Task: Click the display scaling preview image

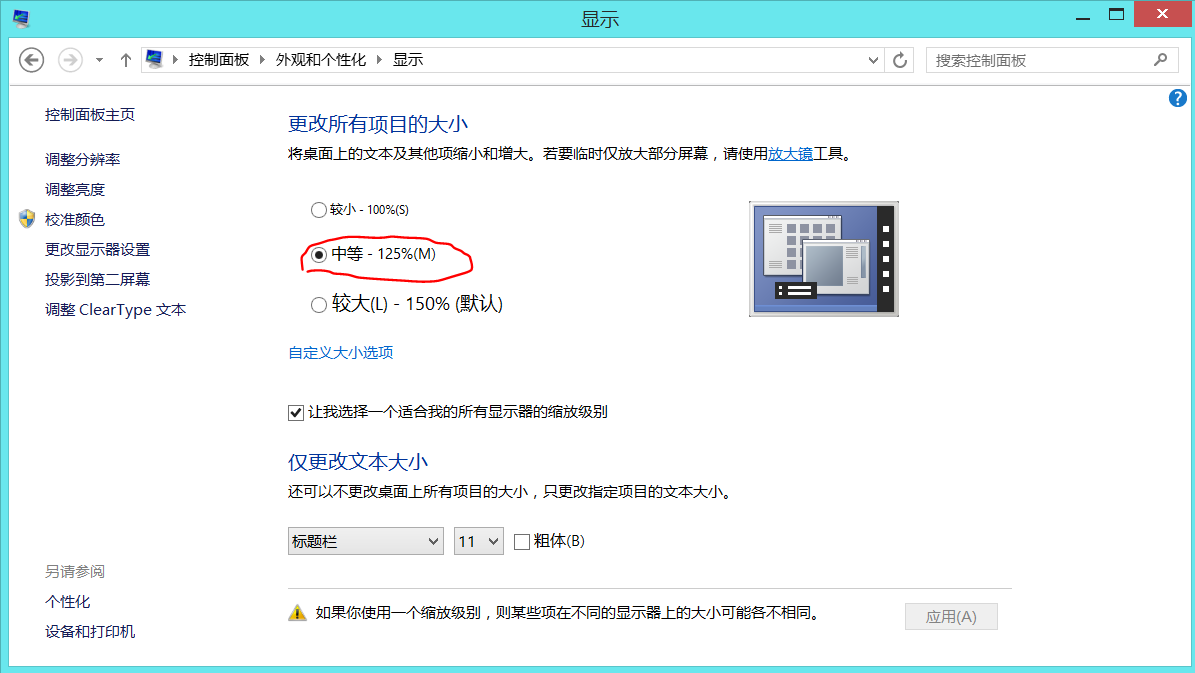Action: (x=824, y=258)
